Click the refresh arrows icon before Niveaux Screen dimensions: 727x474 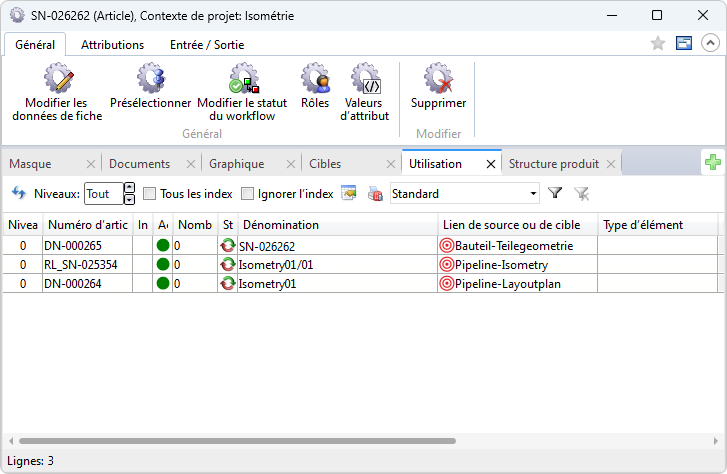pos(19,193)
